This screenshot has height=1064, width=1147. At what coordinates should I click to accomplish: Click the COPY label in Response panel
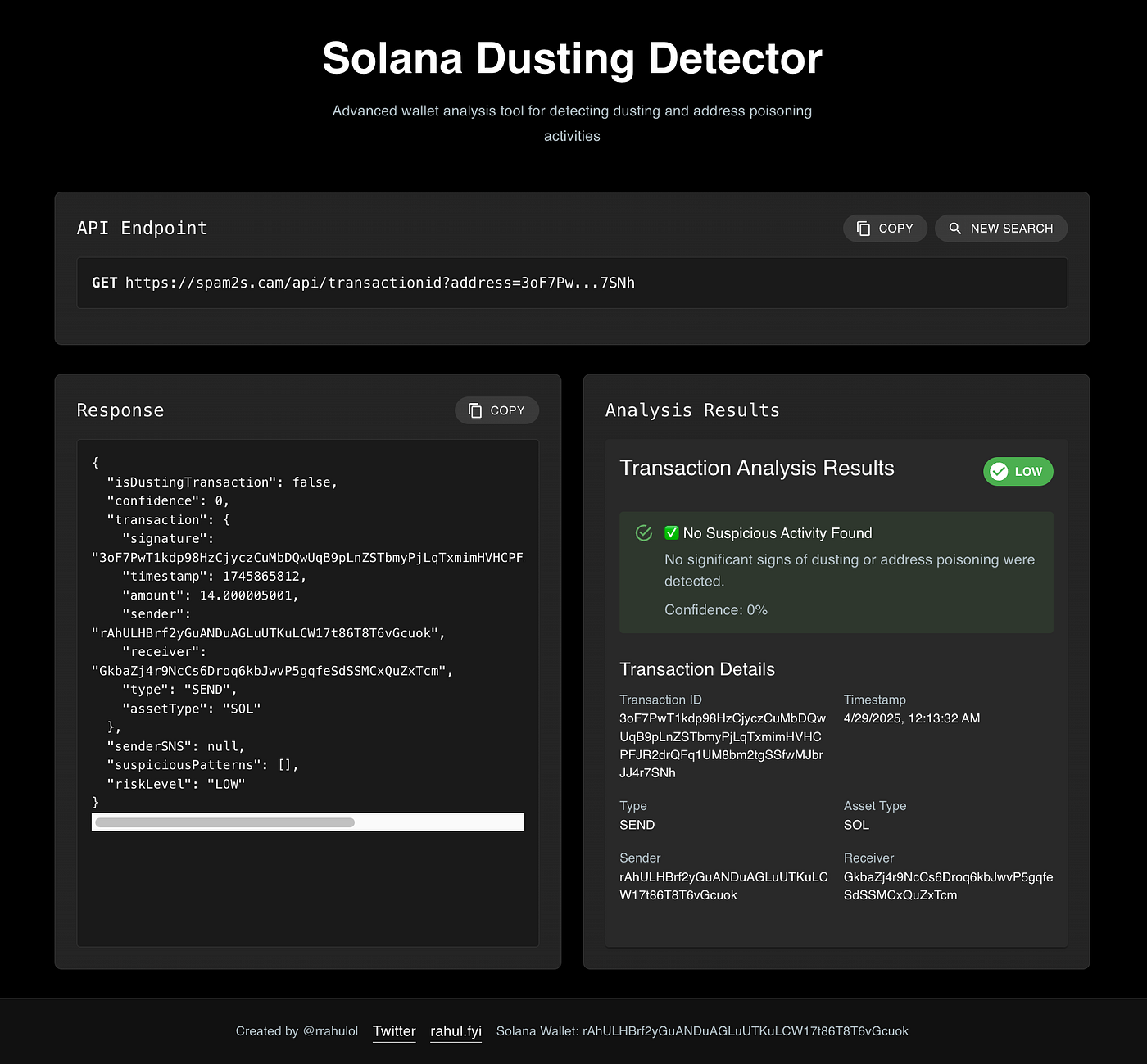coord(507,410)
